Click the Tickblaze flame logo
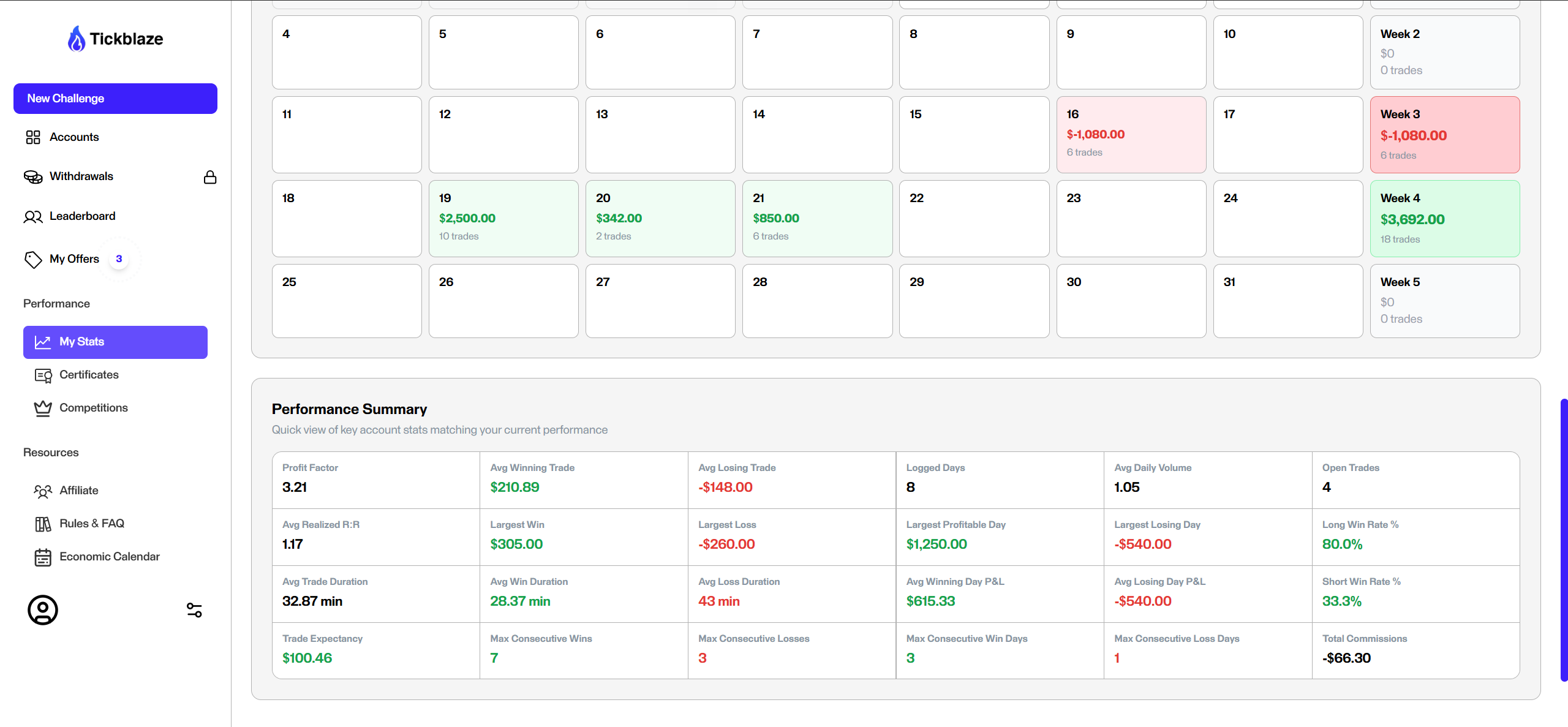Screen dimensions: 1568x727 (x=77, y=39)
